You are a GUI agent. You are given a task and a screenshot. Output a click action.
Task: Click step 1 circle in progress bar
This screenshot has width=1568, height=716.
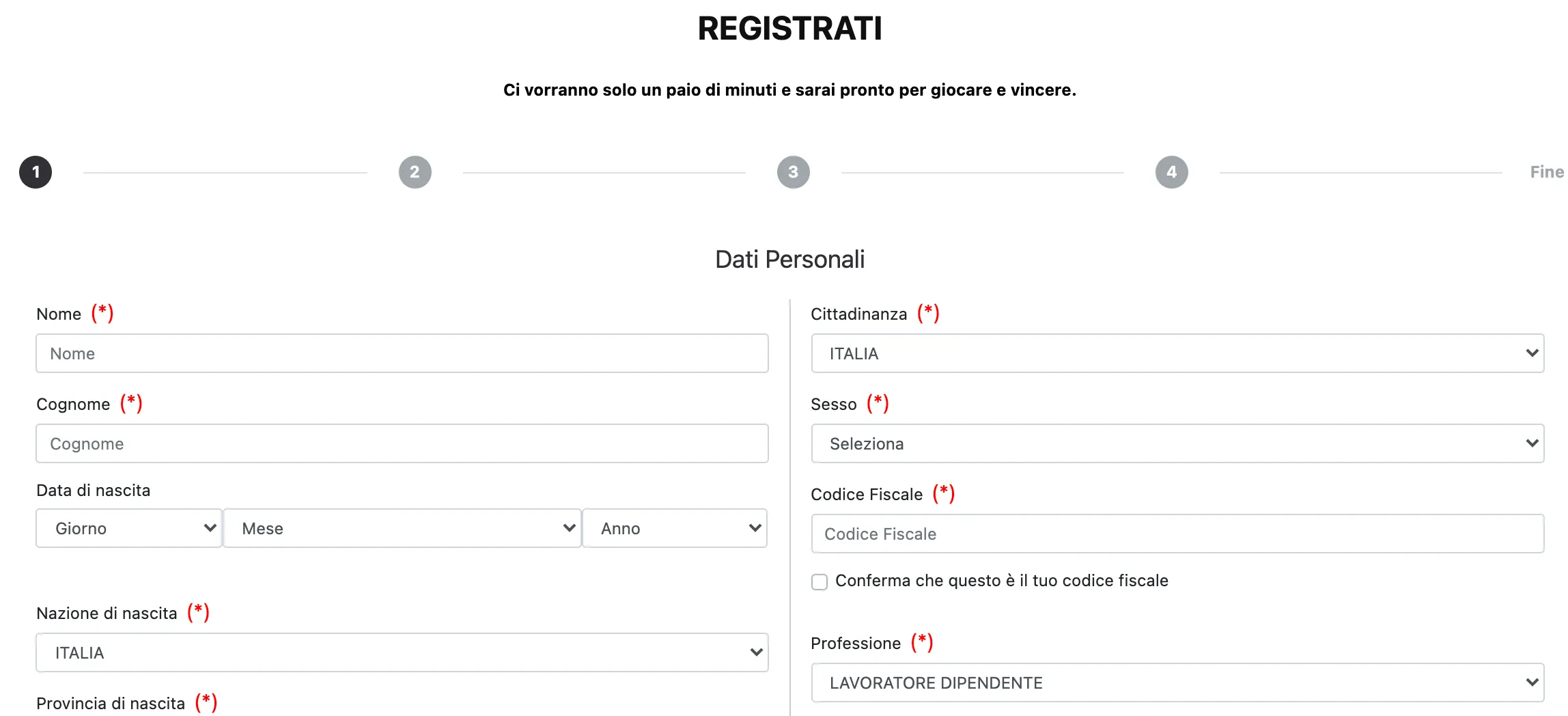pyautogui.click(x=36, y=172)
